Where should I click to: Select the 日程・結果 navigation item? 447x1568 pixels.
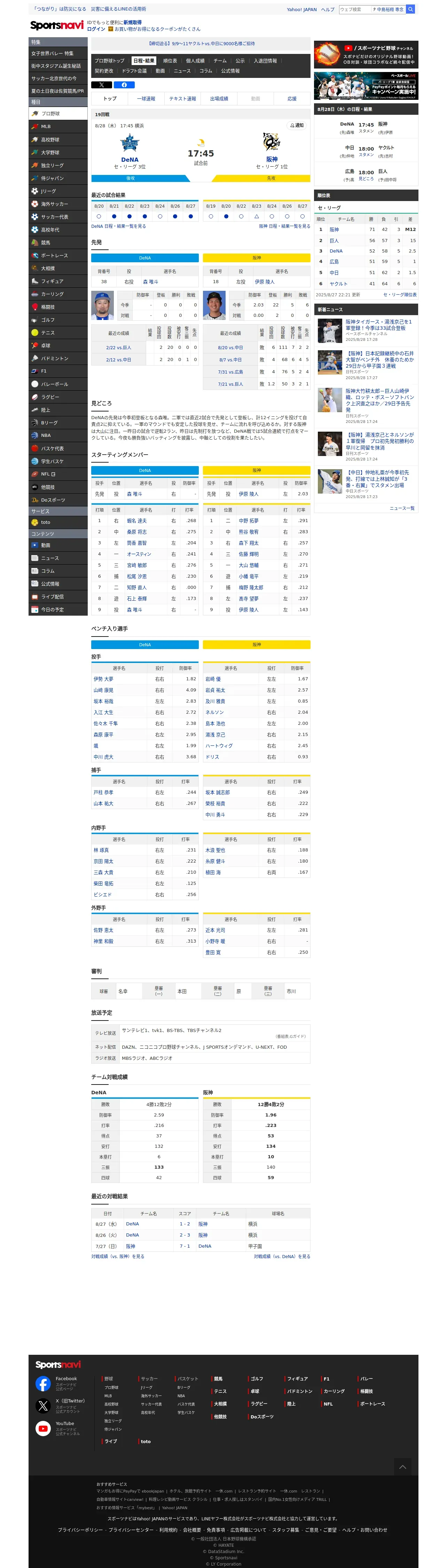pos(144,61)
